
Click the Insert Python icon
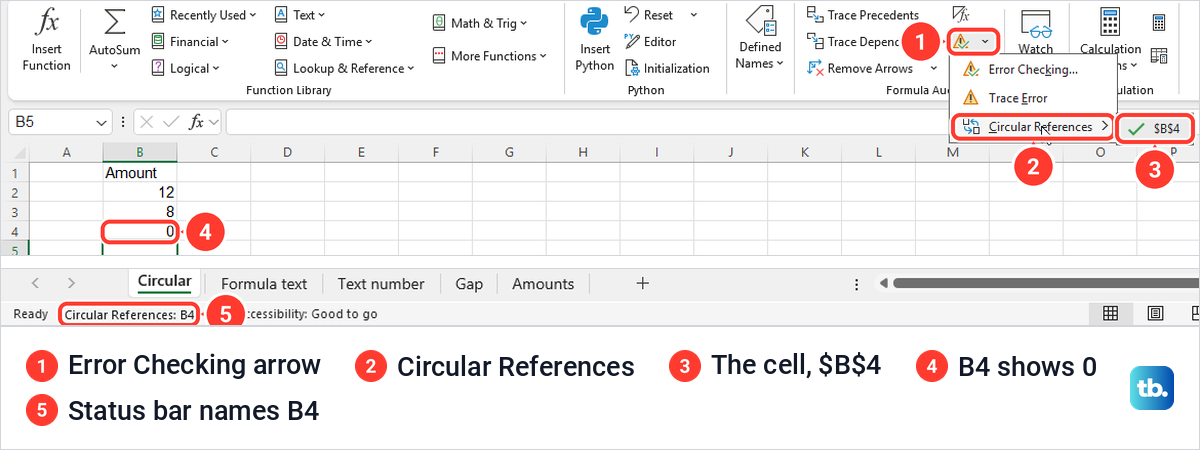(595, 23)
